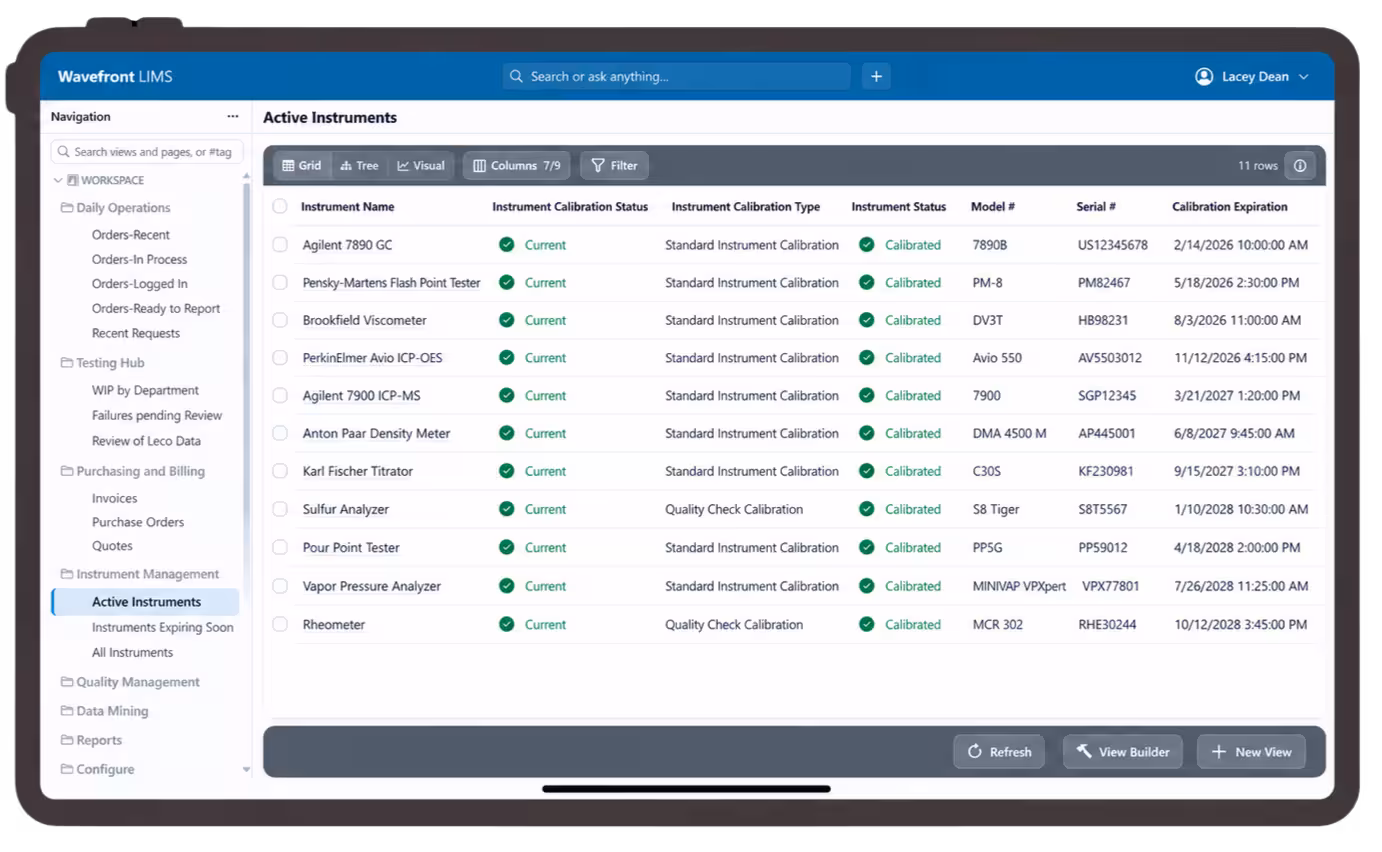Viewport: 1382px width, 852px height.
Task: Open the Lacey Dean user dropdown
Action: tap(1252, 77)
